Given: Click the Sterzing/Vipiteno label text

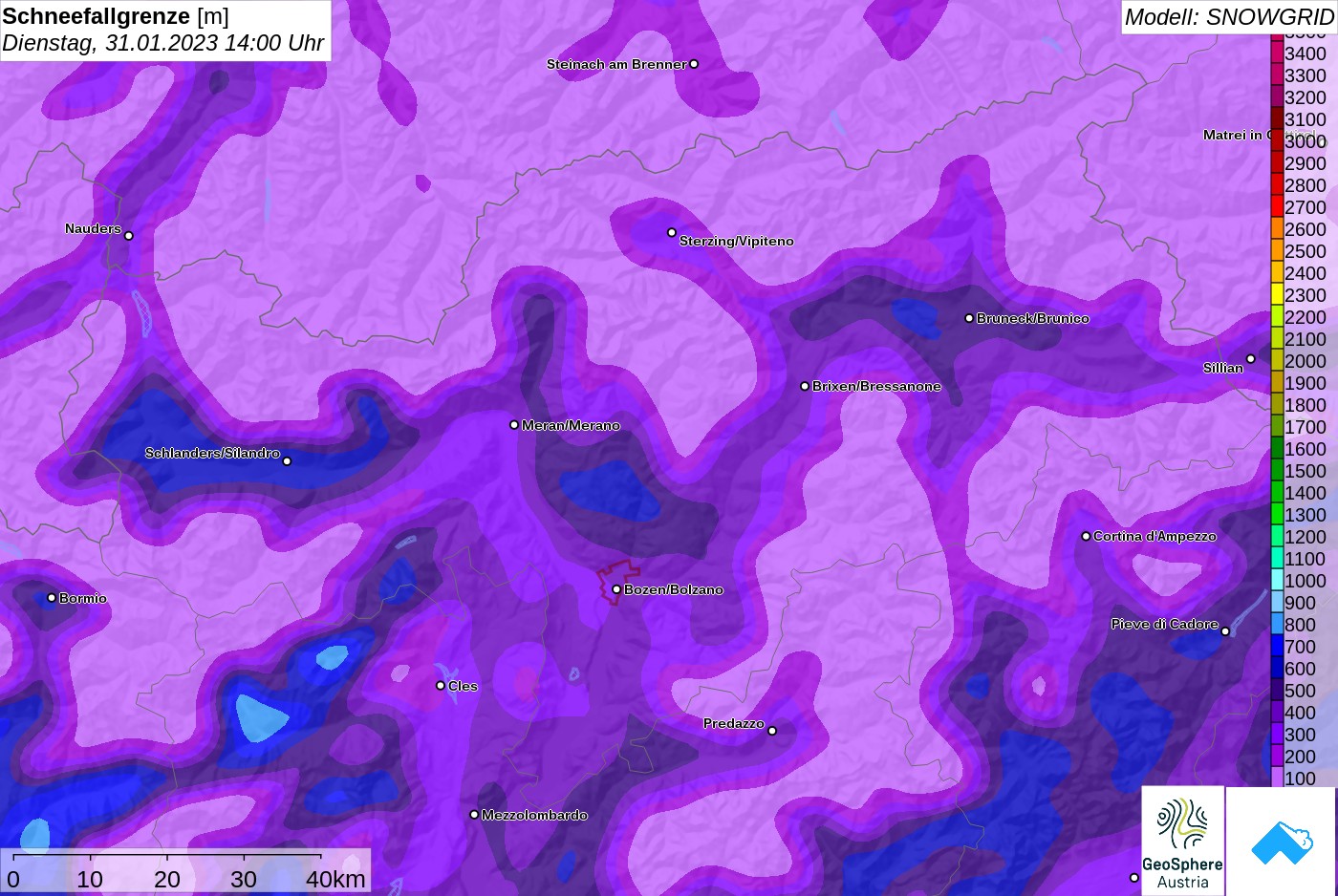Looking at the screenshot, I should tap(737, 241).
